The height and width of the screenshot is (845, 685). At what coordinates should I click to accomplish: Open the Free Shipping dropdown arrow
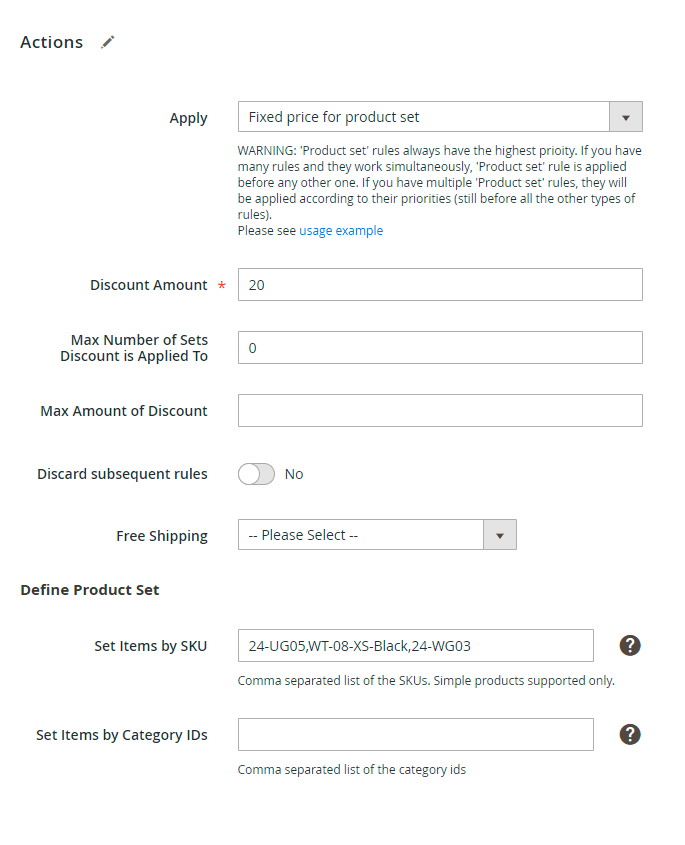point(500,535)
